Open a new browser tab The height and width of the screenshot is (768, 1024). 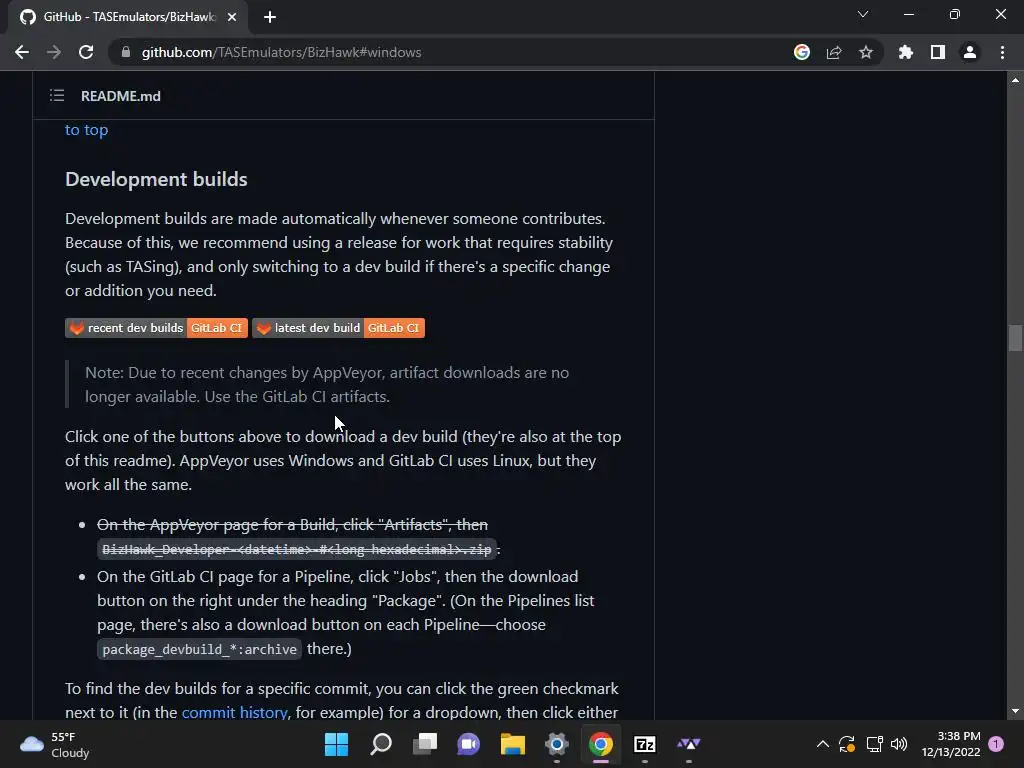tap(270, 17)
